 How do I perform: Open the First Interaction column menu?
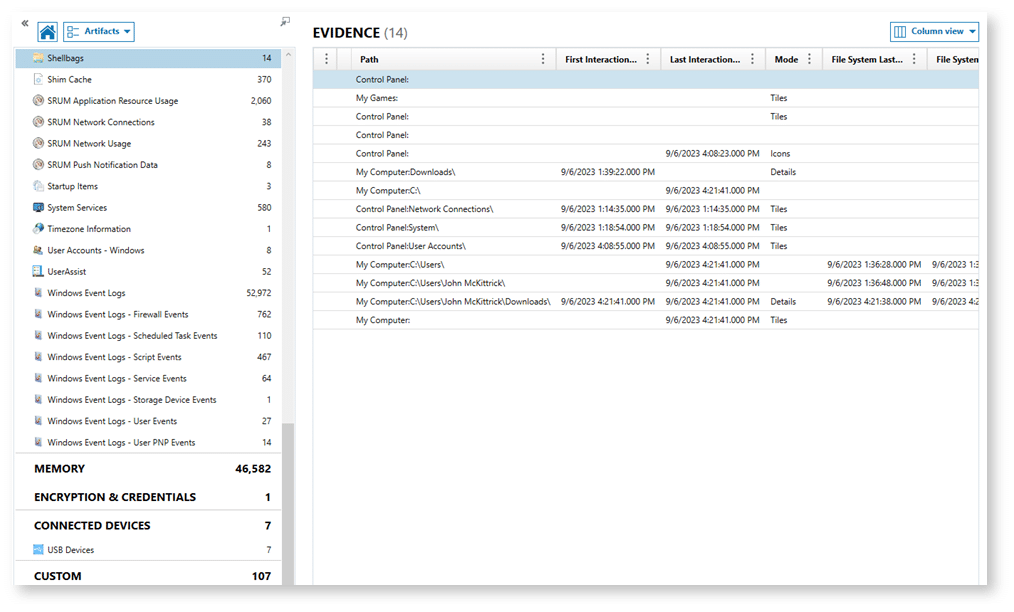pos(647,58)
